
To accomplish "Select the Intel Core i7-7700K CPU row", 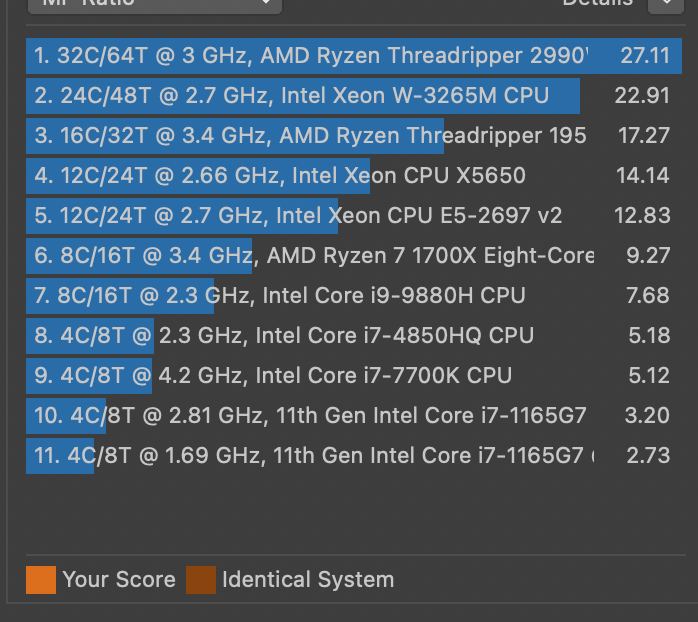I will tap(354, 375).
